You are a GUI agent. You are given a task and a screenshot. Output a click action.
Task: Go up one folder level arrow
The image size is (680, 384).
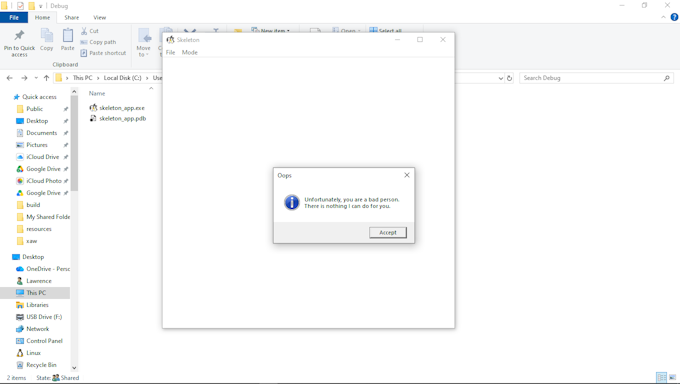point(46,78)
